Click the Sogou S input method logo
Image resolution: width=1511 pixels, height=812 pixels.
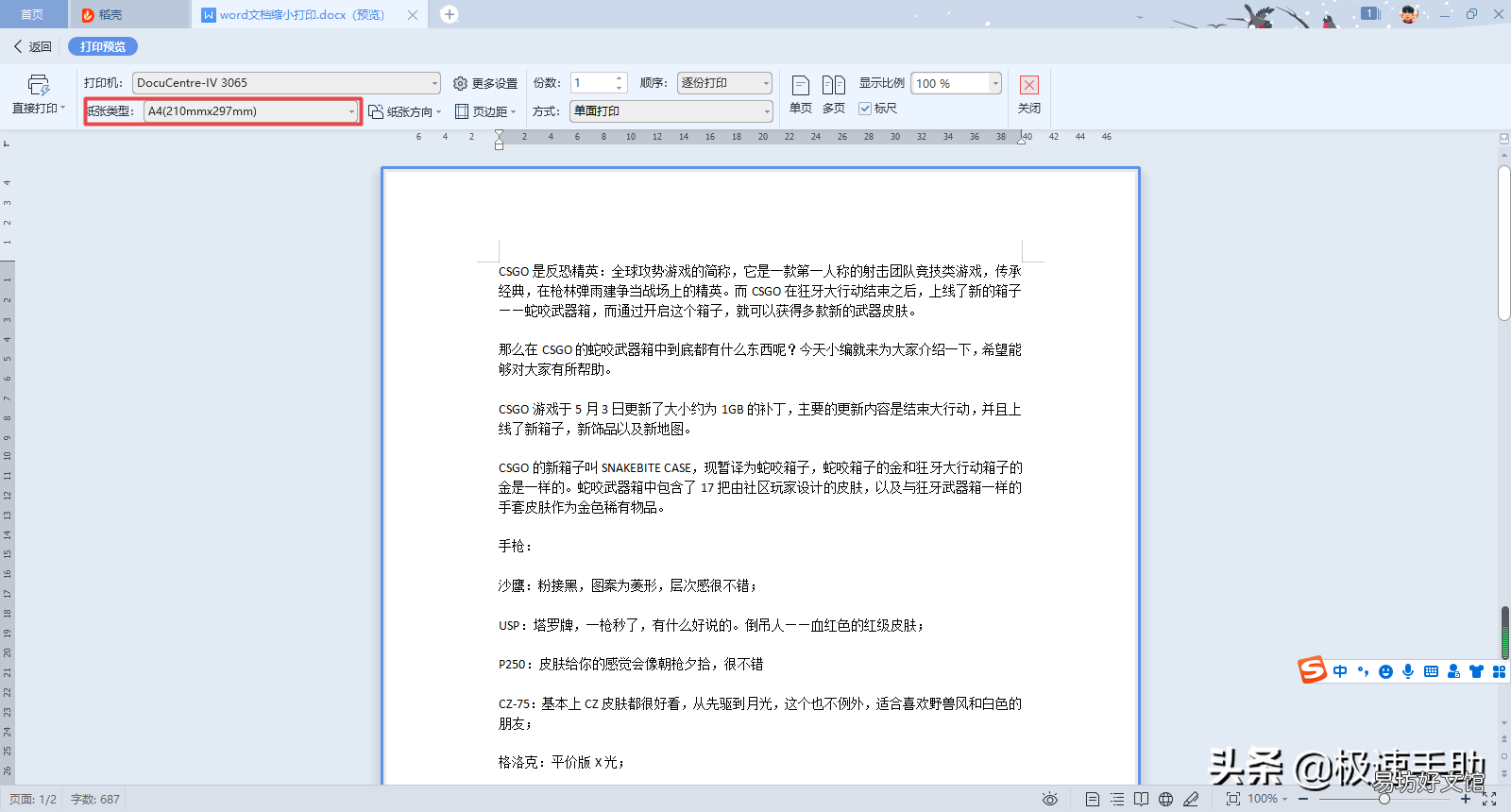click(1312, 669)
